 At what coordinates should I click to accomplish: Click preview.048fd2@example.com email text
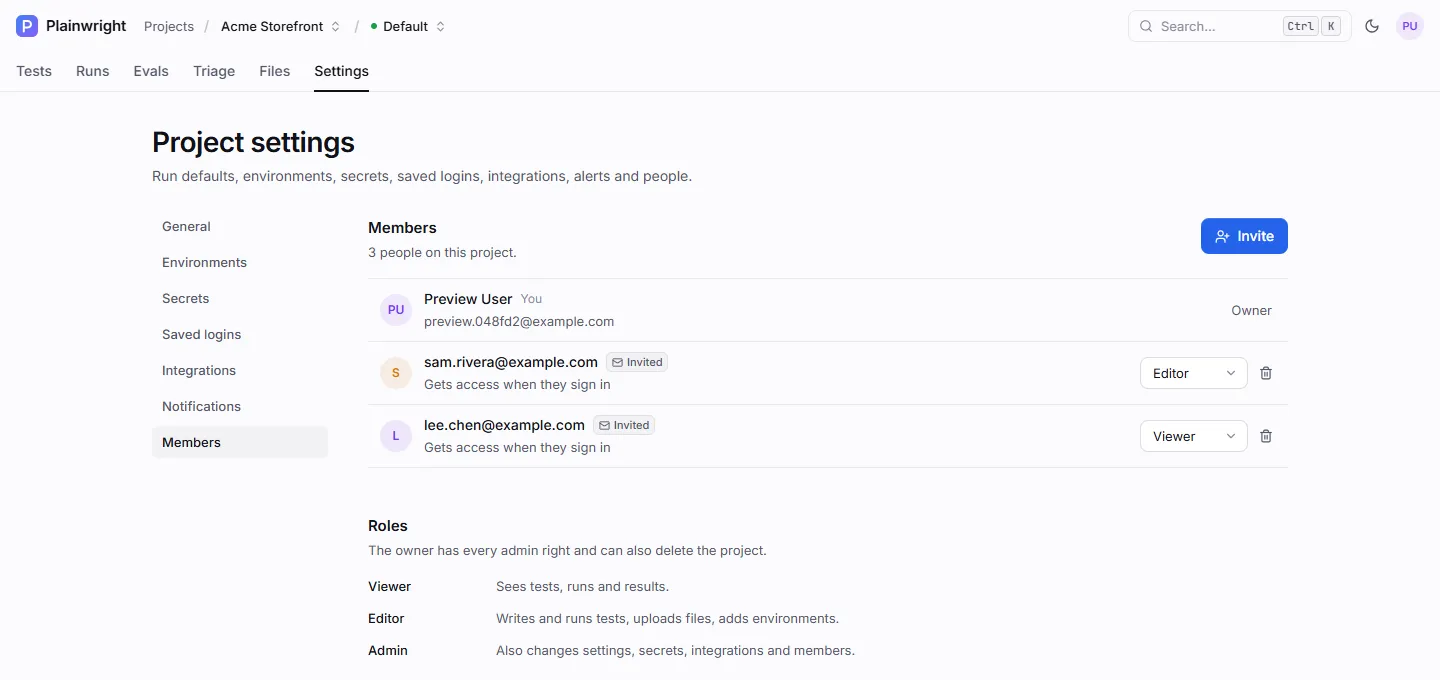pos(519,322)
